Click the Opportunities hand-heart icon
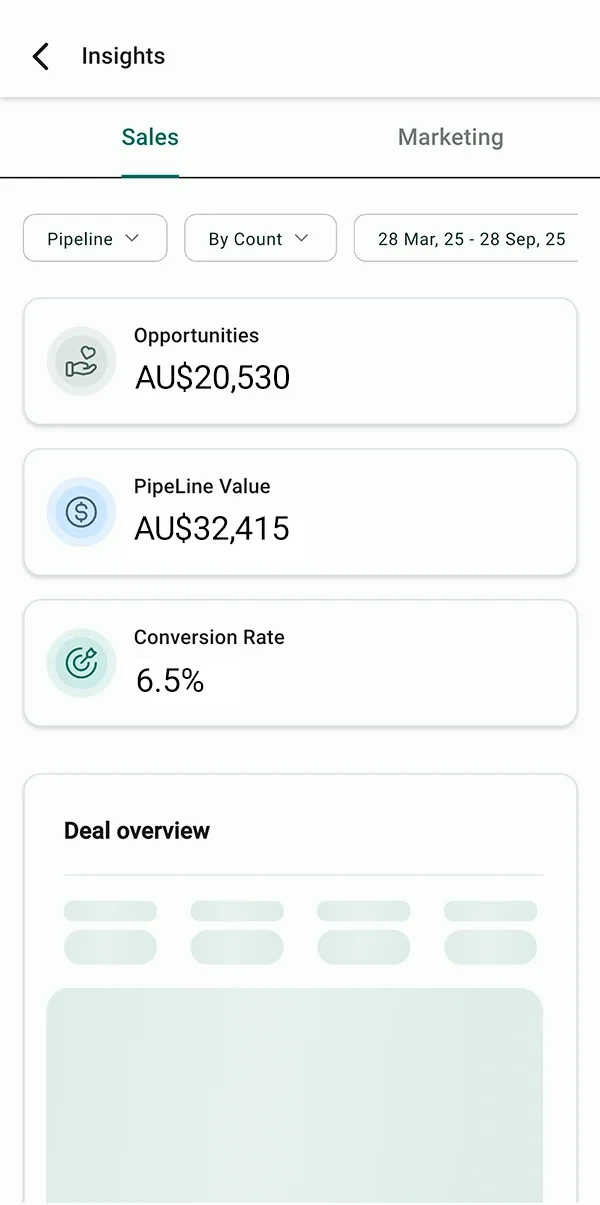This screenshot has height=1205, width=600. [x=81, y=361]
